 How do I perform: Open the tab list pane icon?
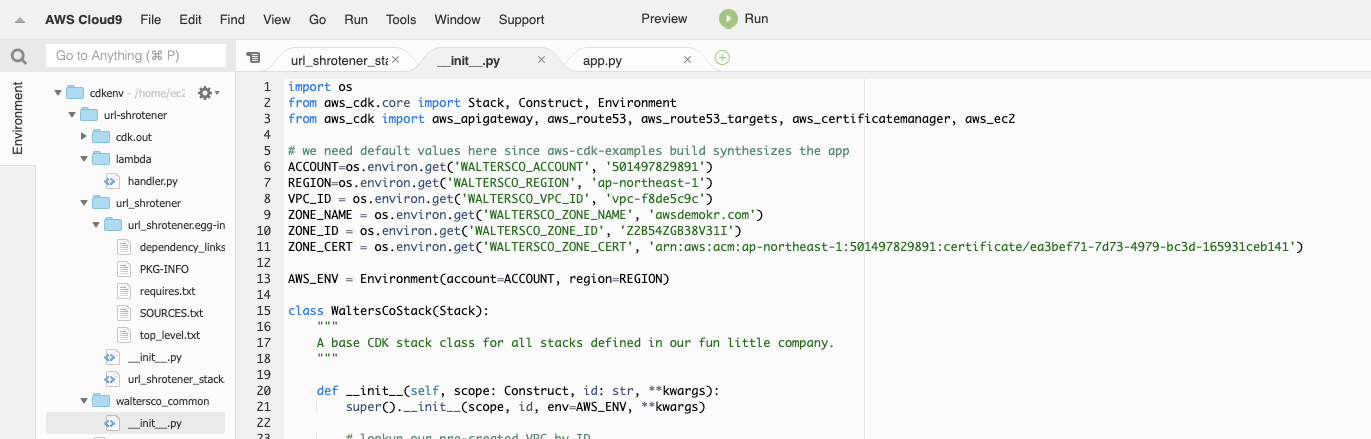[253, 58]
